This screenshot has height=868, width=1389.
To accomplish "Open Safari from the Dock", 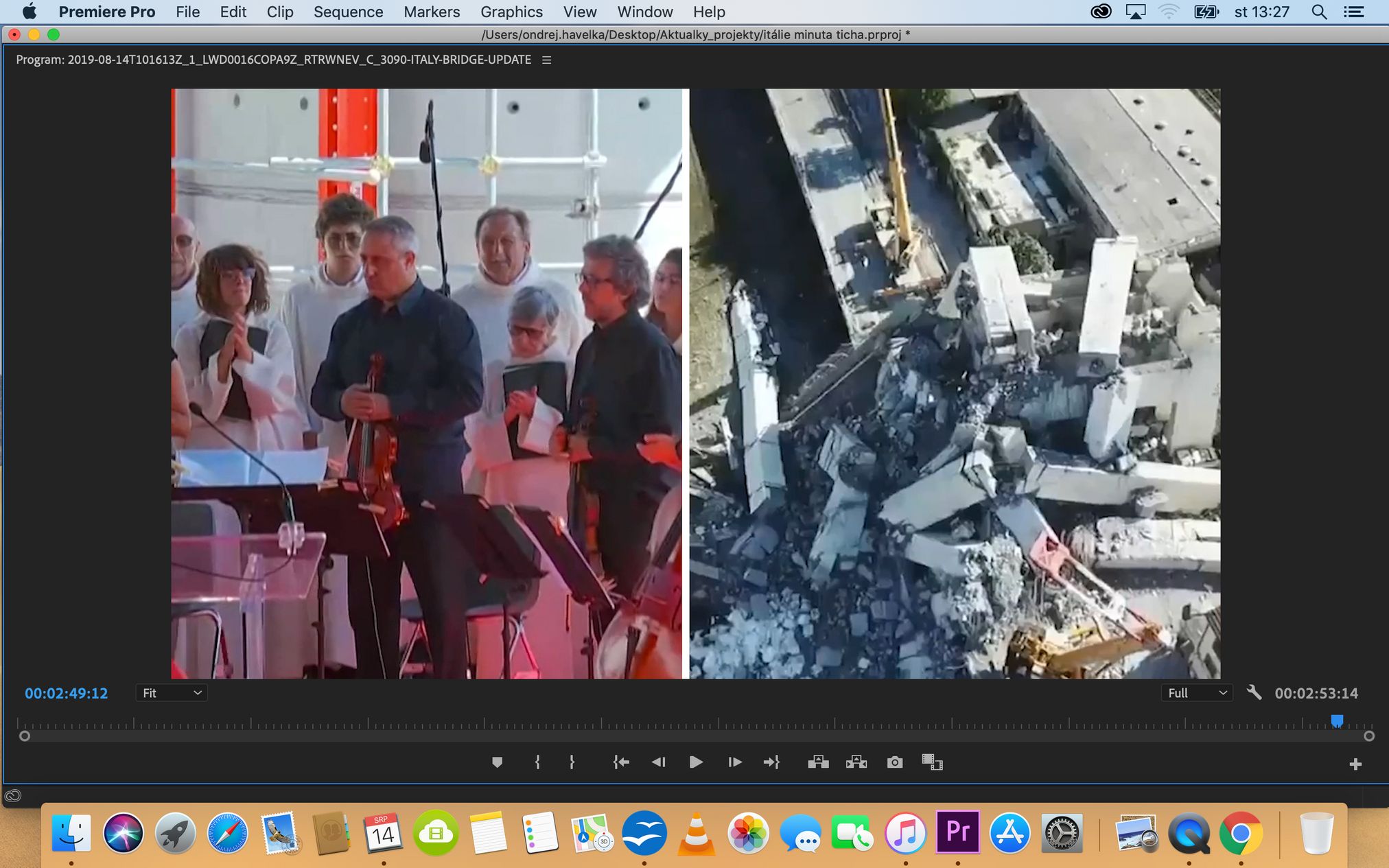I will (227, 833).
